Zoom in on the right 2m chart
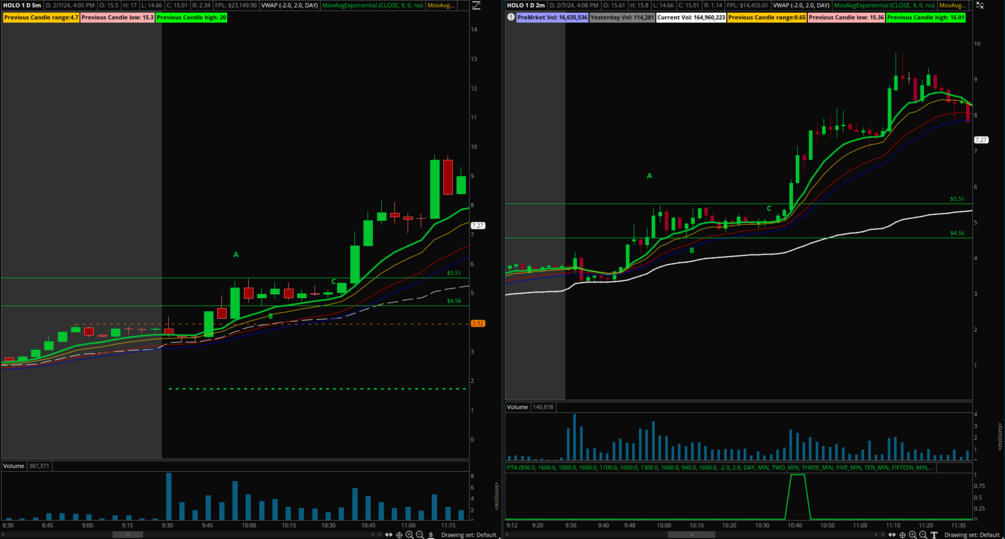The width and height of the screenshot is (1005, 539). click(913, 535)
